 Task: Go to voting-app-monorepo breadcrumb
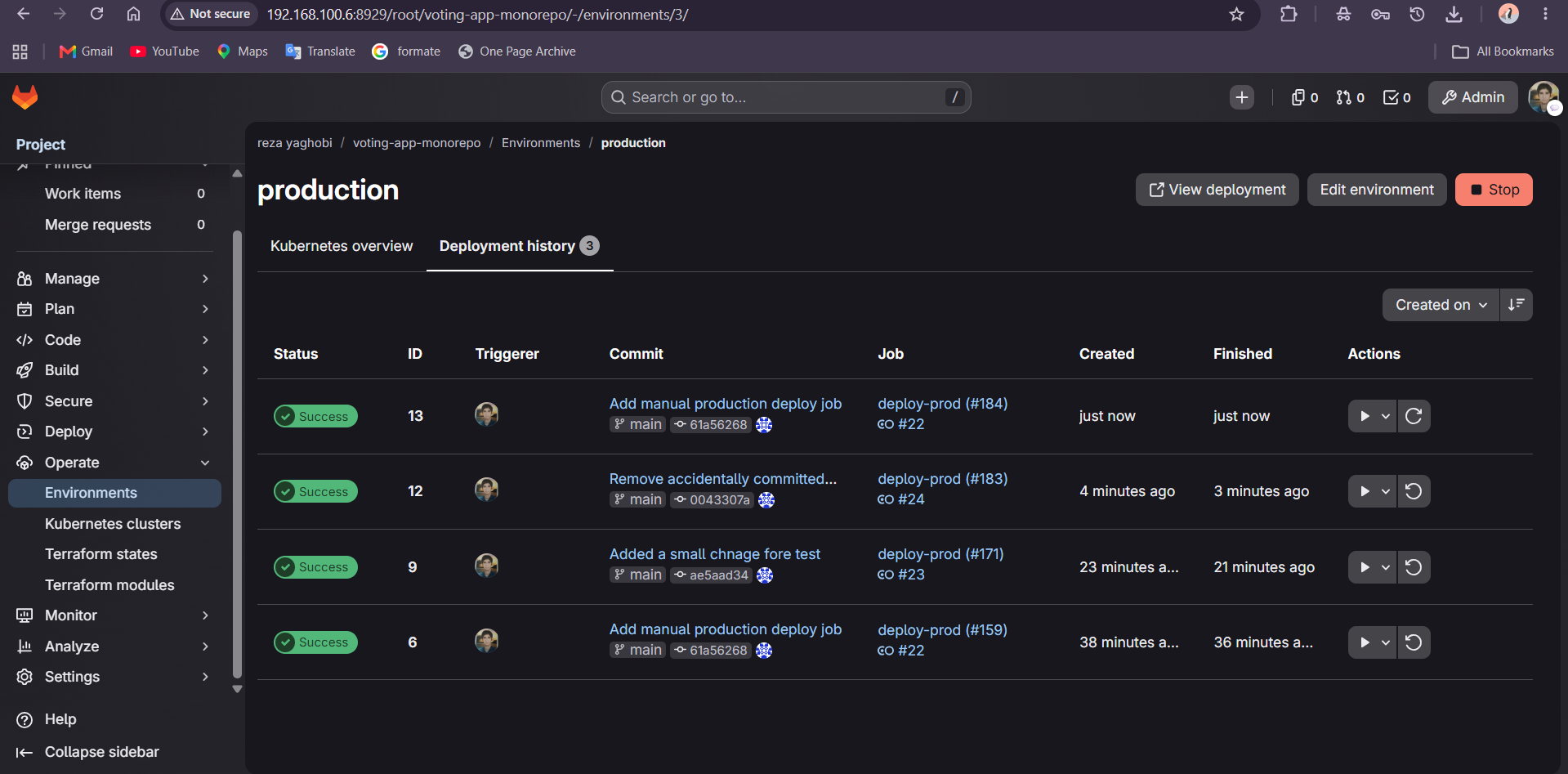coord(417,143)
